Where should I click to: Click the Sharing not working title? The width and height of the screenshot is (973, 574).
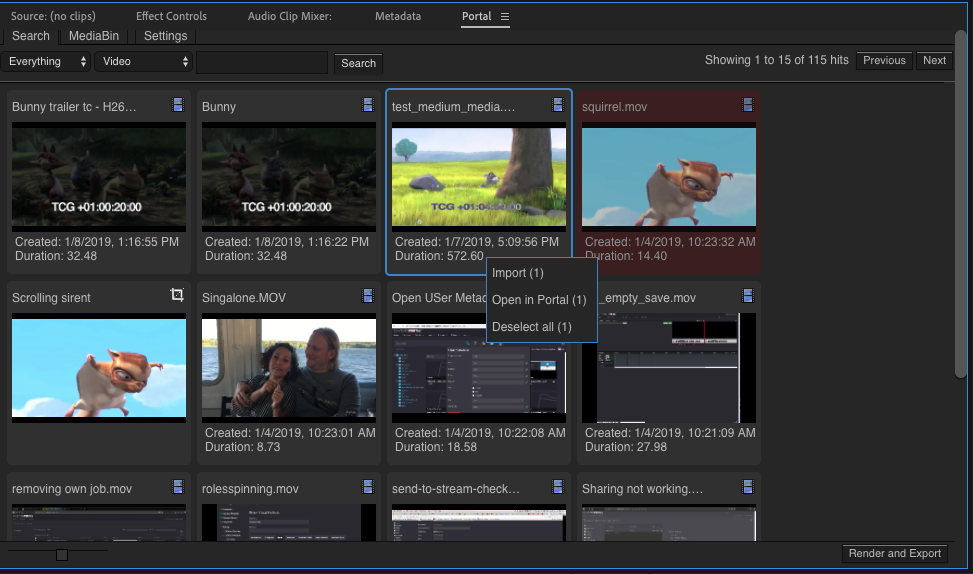click(x=642, y=489)
